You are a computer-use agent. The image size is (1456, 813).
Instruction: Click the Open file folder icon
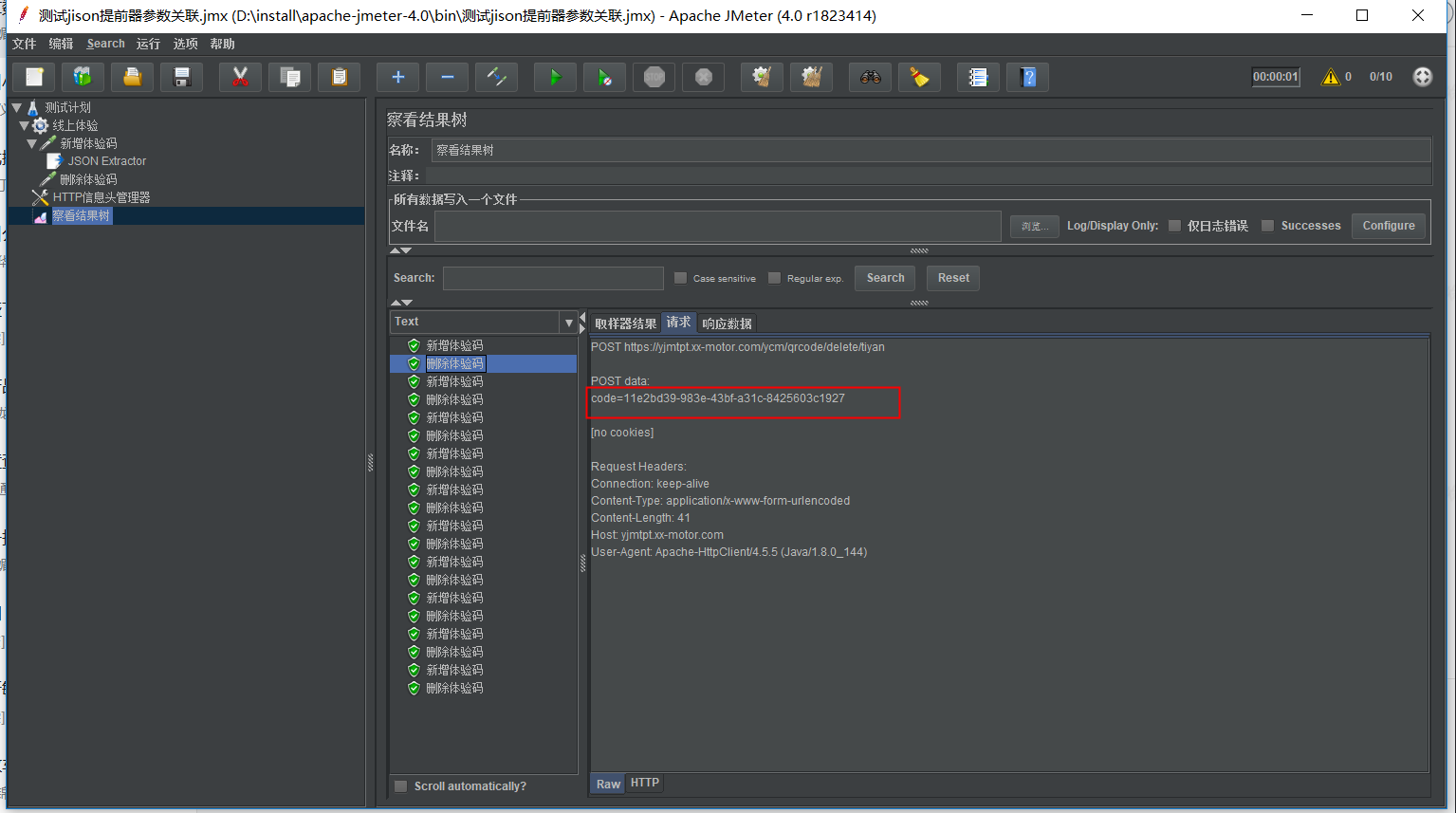pos(132,78)
